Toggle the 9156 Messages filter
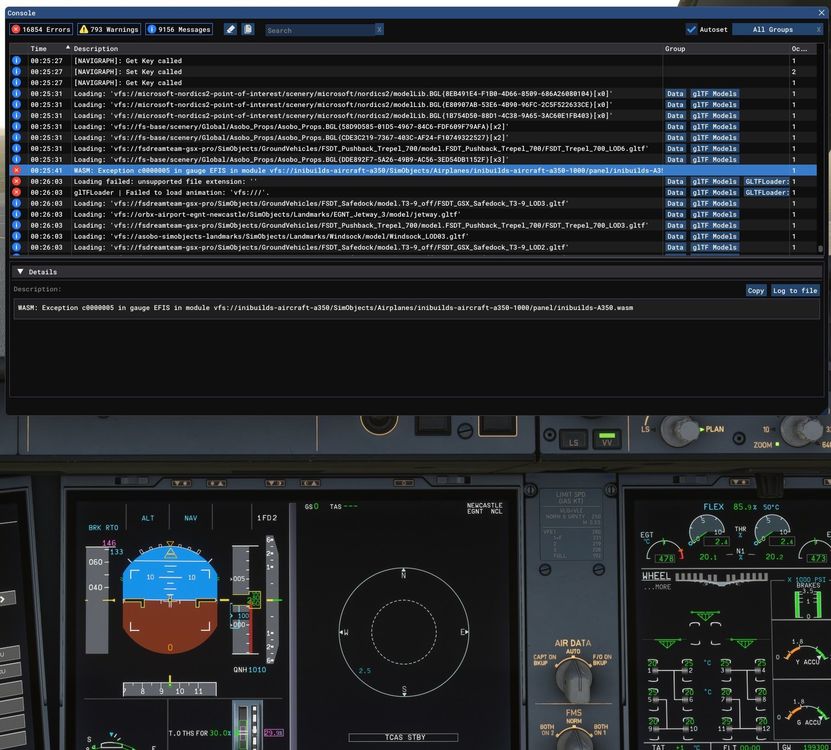 [179, 30]
